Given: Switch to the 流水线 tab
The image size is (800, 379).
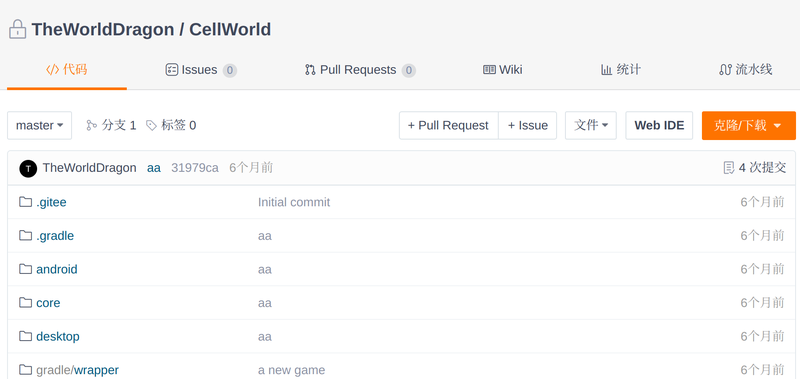Looking at the screenshot, I should coord(745,70).
